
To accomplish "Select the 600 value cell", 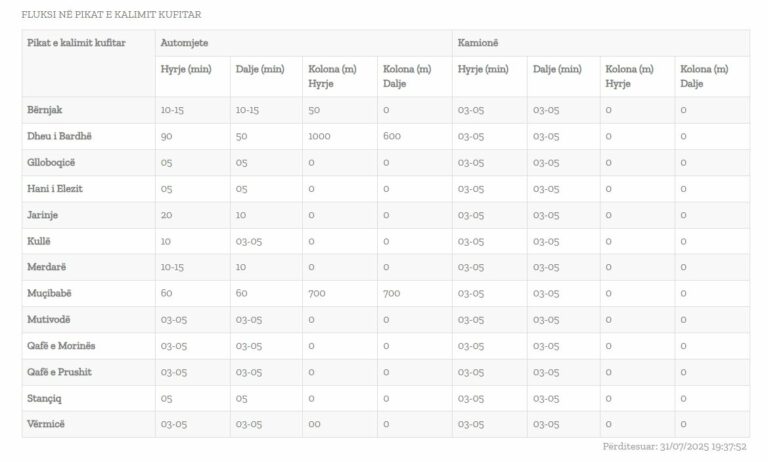I will [x=391, y=136].
